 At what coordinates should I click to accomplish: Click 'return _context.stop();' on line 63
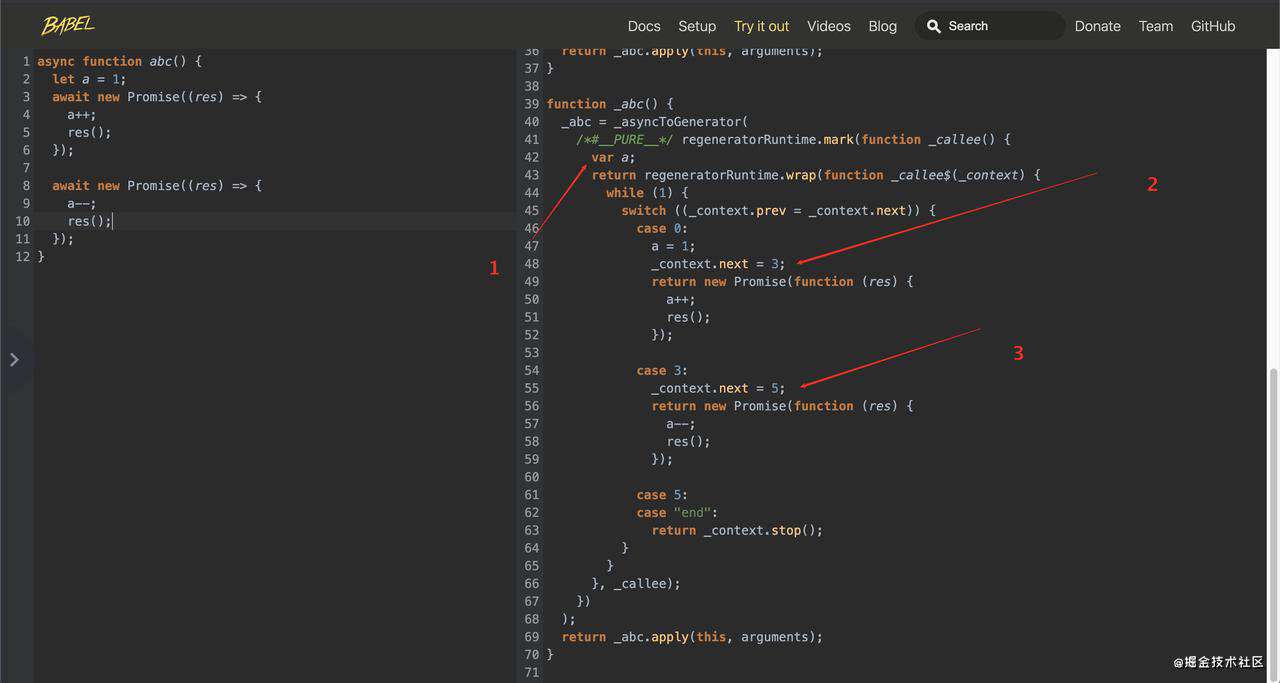738,530
